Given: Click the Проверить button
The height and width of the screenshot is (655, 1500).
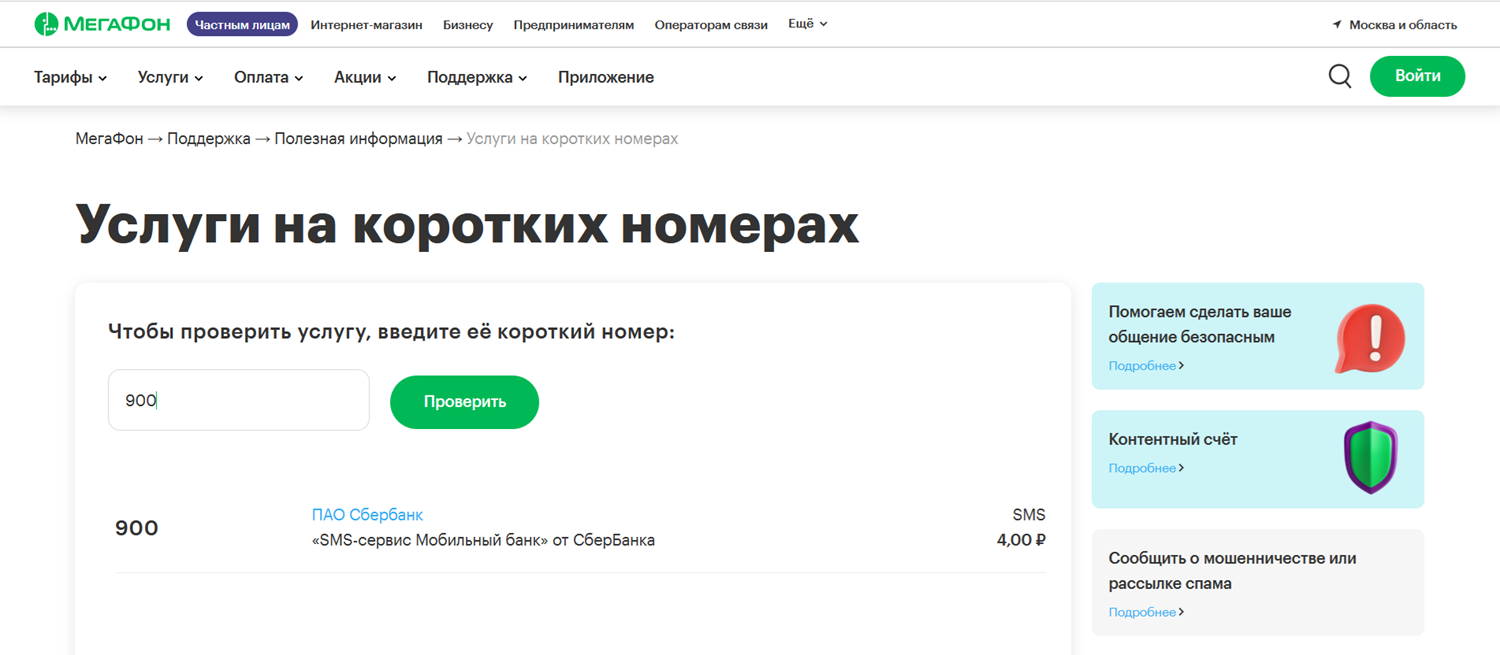Looking at the screenshot, I should point(465,402).
